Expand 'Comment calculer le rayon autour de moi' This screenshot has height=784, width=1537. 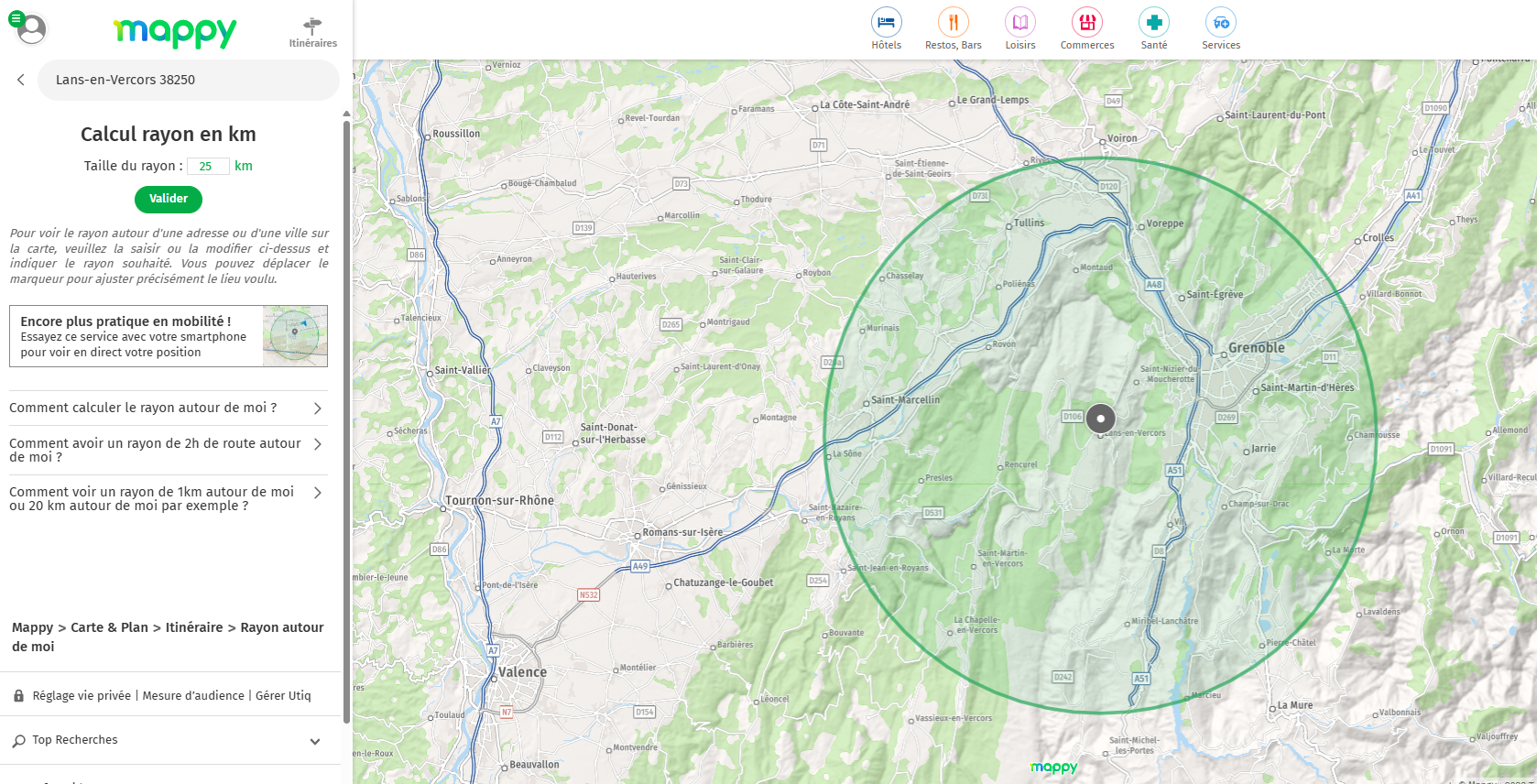point(169,408)
